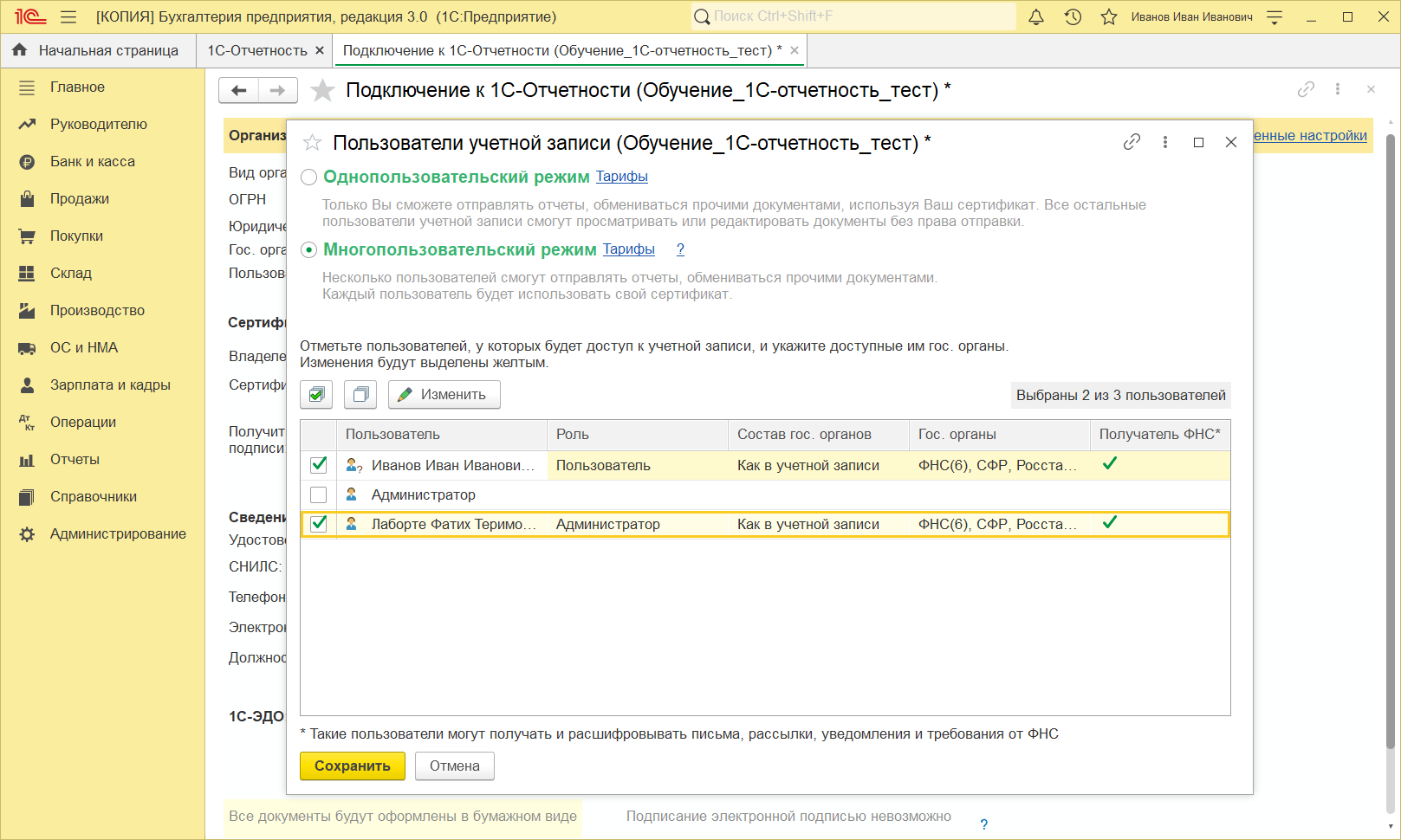Select the Пользователь role cell of Иванов
The width and height of the screenshot is (1401, 840).
click(x=638, y=465)
